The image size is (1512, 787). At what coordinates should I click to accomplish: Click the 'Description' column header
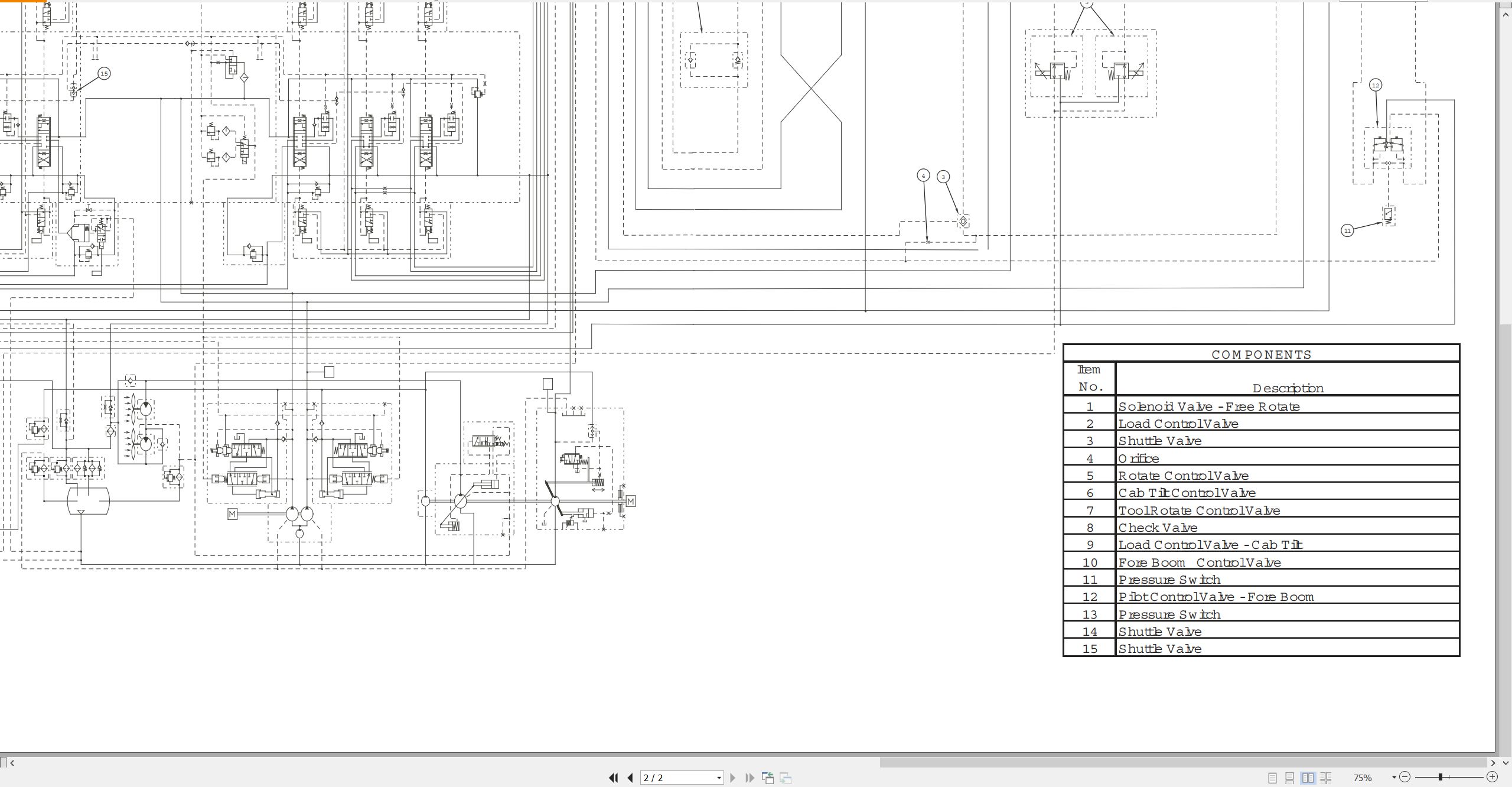(x=1288, y=388)
